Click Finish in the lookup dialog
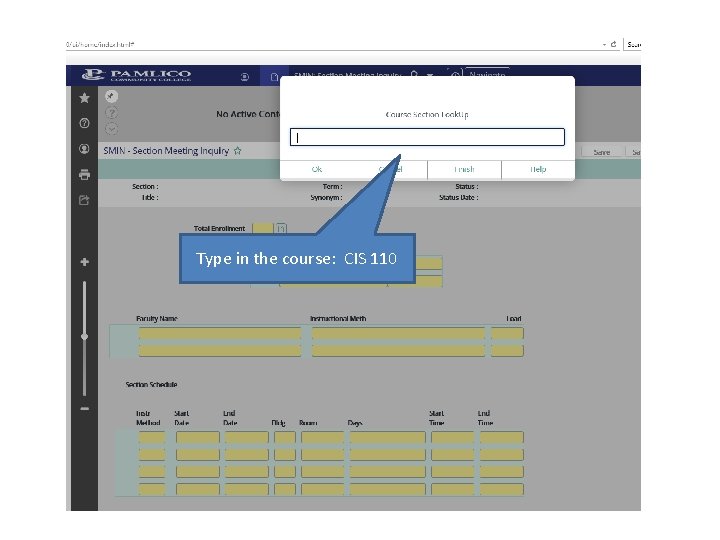The height and width of the screenshot is (540, 720). [464, 169]
